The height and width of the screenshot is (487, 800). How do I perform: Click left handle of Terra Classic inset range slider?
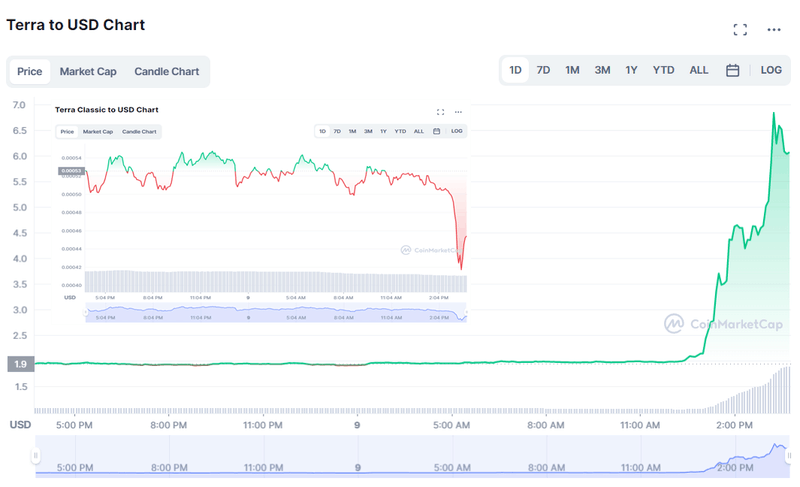click(x=86, y=312)
